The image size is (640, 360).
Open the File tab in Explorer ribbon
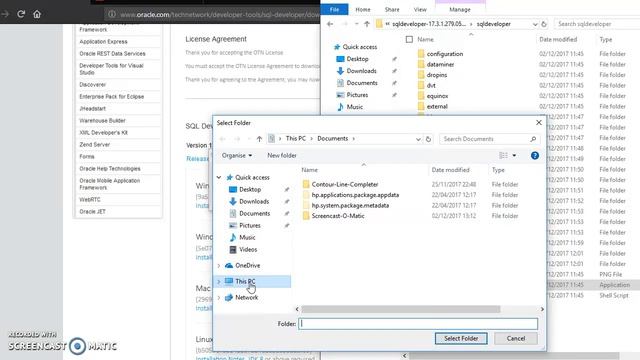[334, 9]
